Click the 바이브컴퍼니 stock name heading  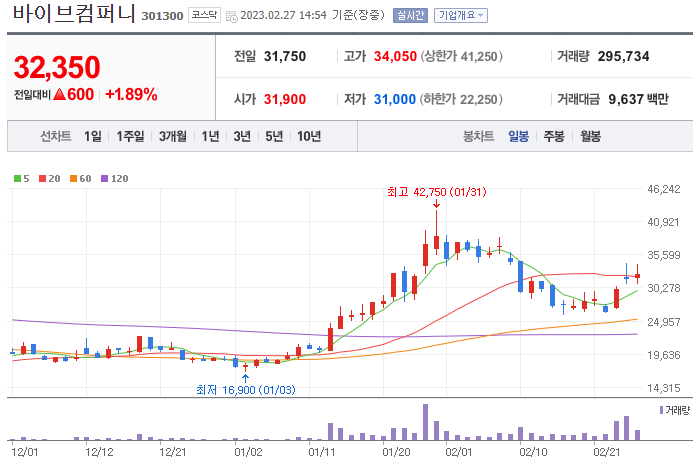pos(74,13)
